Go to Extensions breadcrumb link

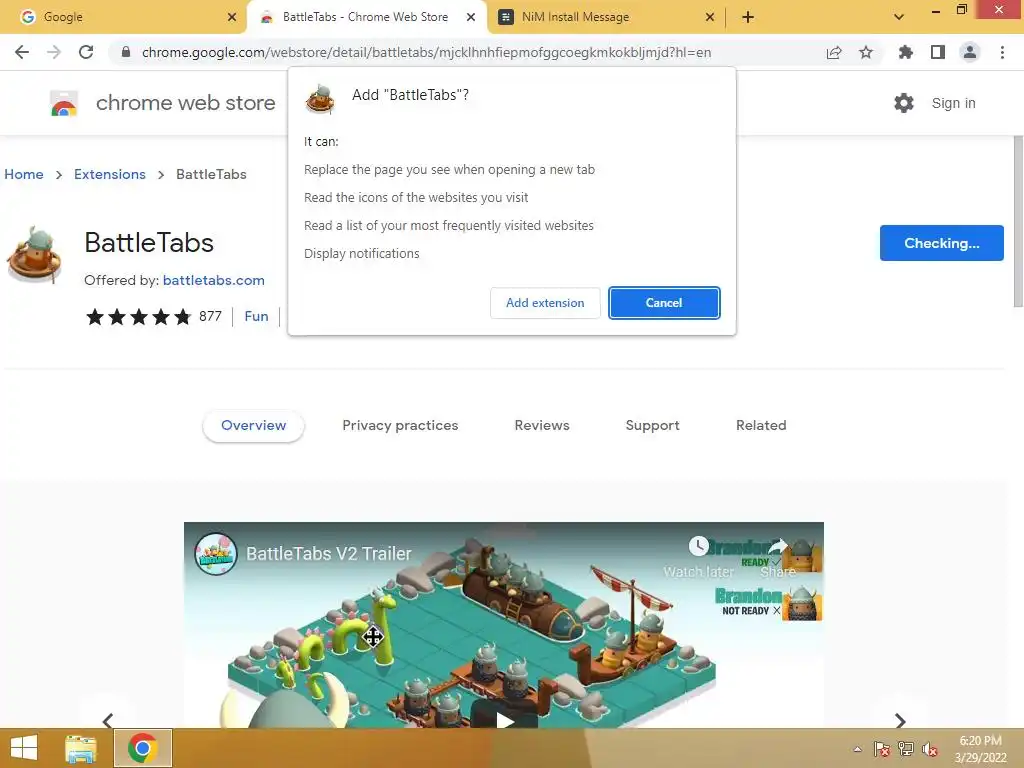click(x=110, y=174)
